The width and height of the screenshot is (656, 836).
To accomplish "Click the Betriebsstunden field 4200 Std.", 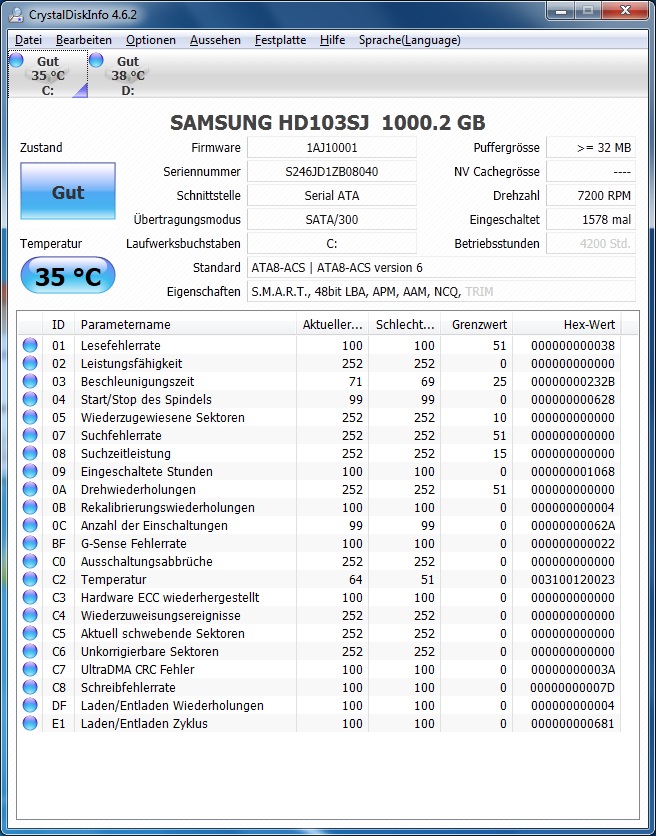I will click(591, 244).
